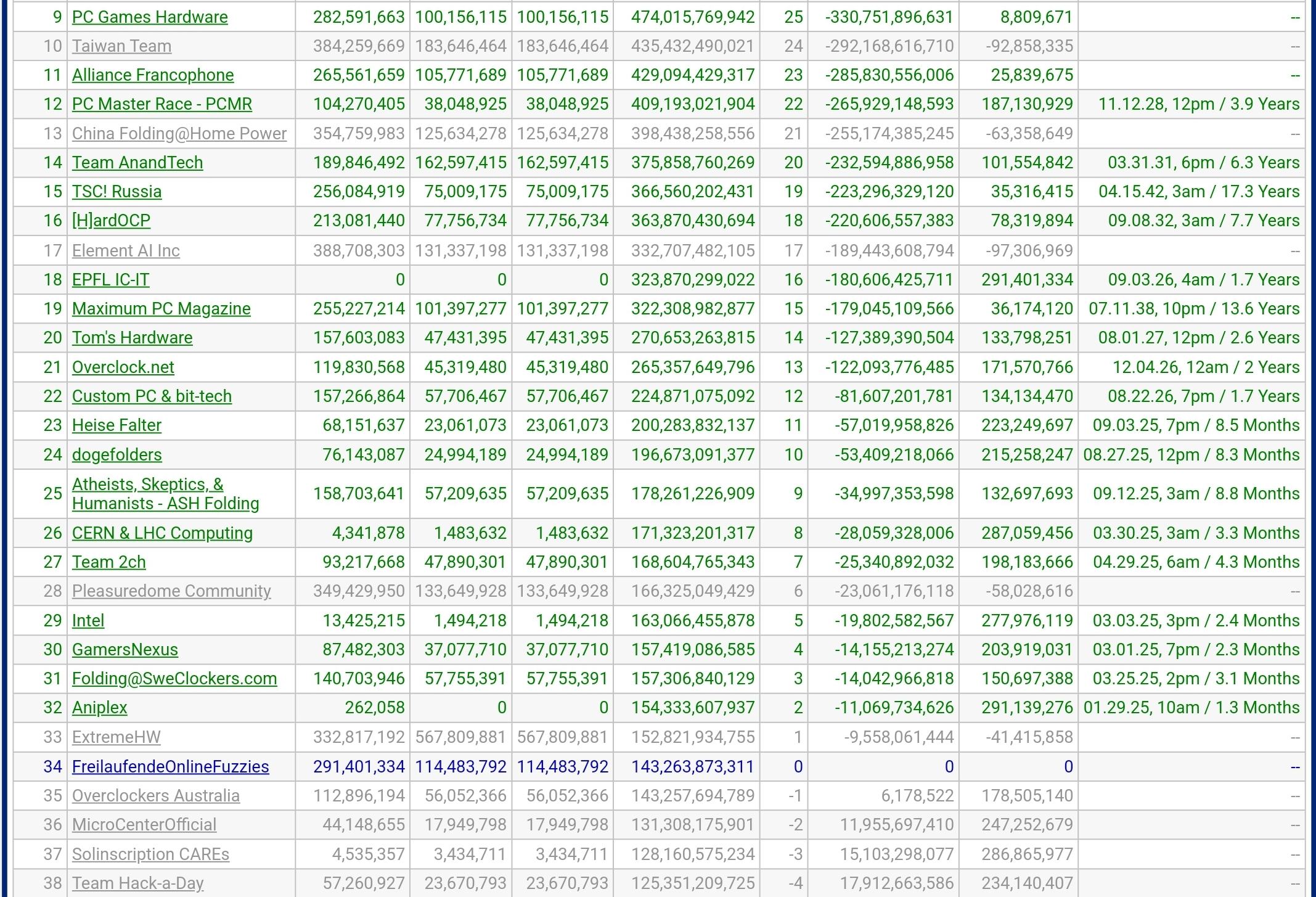Click CERN & LHC Computing link
The width and height of the screenshot is (1316, 897).
(162, 533)
